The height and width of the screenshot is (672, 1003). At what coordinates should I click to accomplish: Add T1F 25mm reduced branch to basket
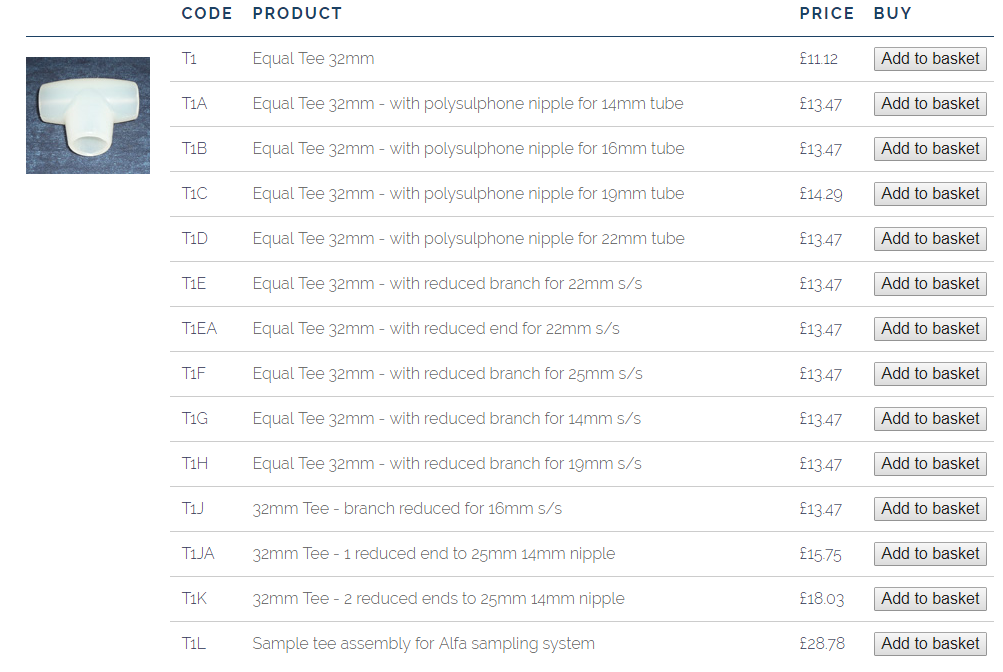(930, 374)
